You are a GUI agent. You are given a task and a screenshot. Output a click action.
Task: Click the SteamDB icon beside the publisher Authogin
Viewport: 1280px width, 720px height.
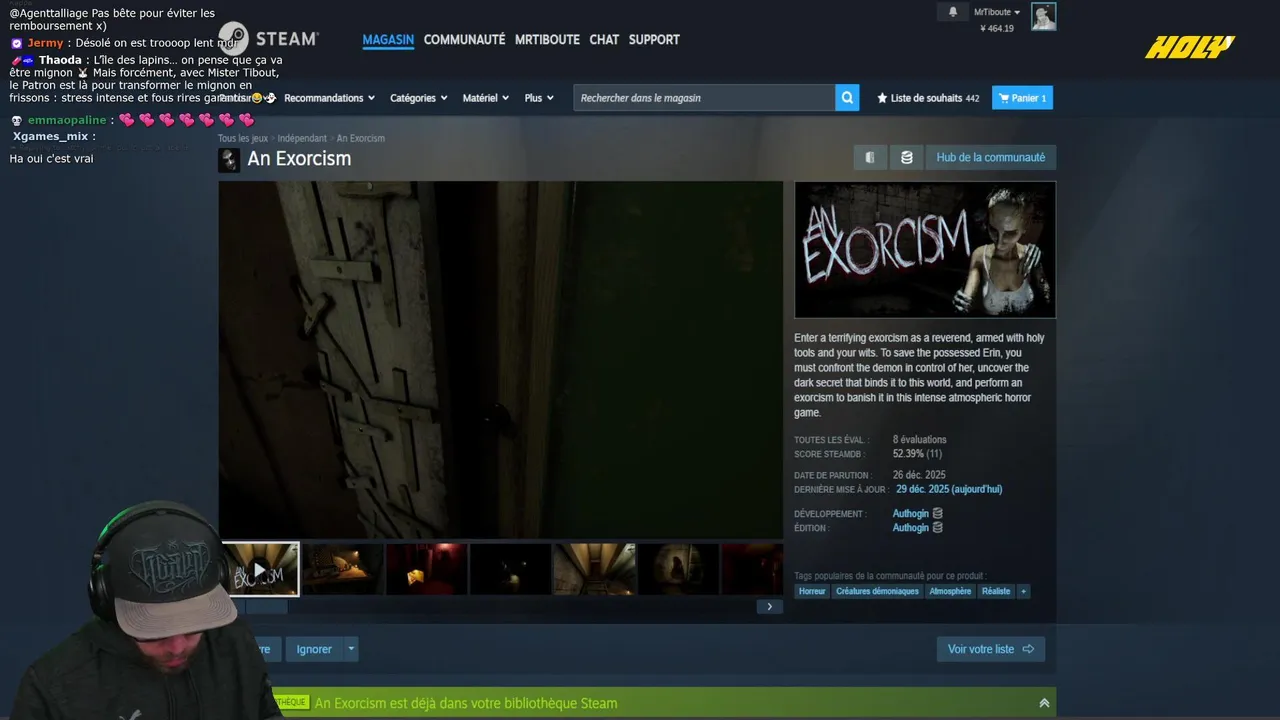click(937, 528)
